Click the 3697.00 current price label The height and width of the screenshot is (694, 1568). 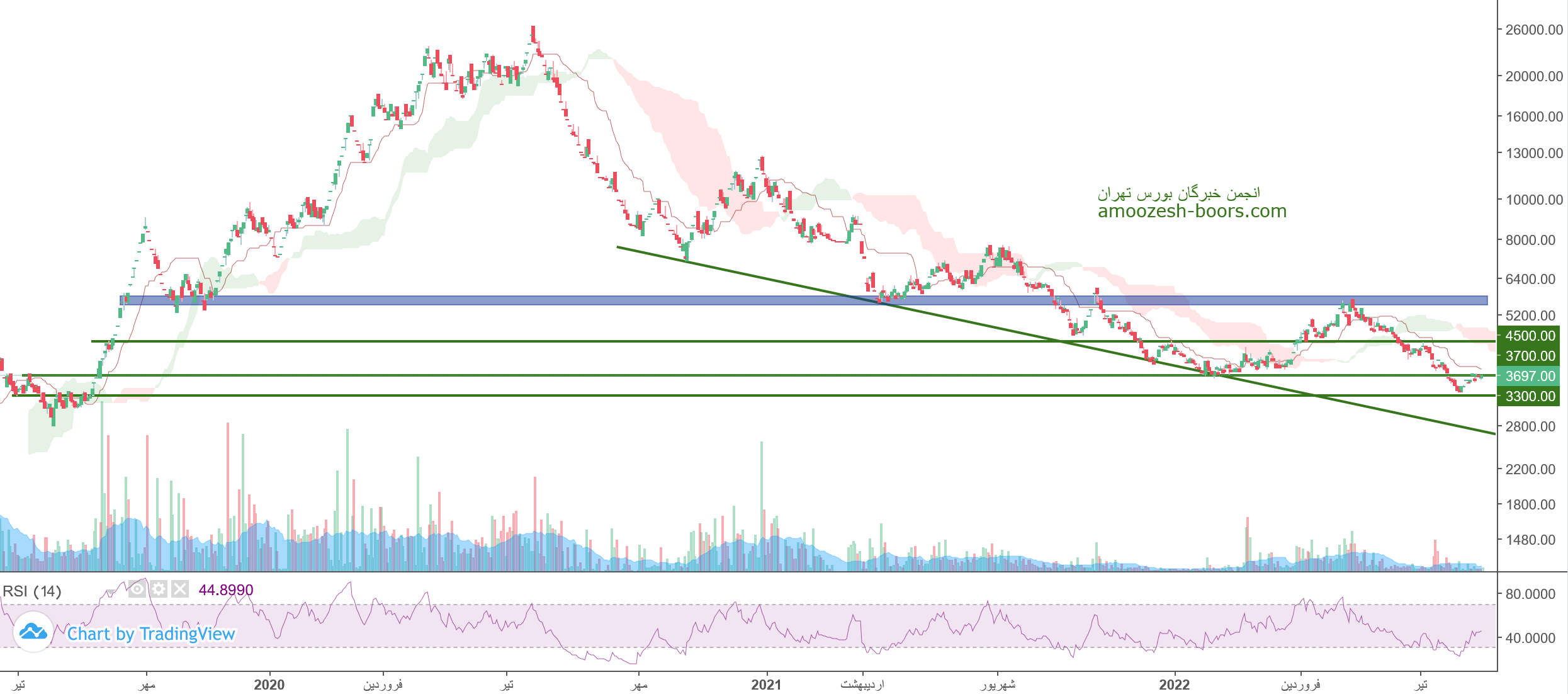(1530, 376)
